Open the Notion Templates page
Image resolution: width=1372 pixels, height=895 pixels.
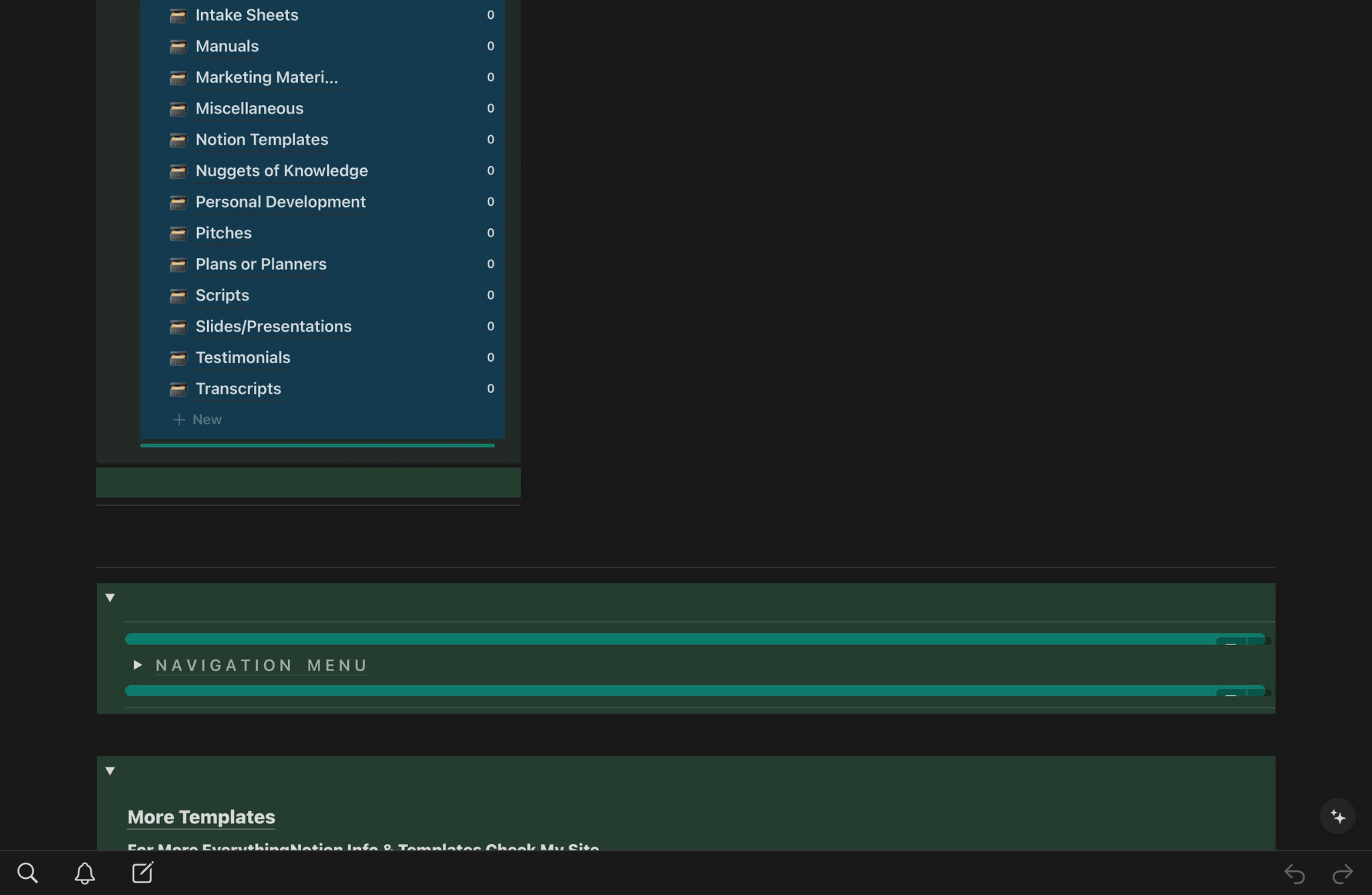(x=261, y=139)
